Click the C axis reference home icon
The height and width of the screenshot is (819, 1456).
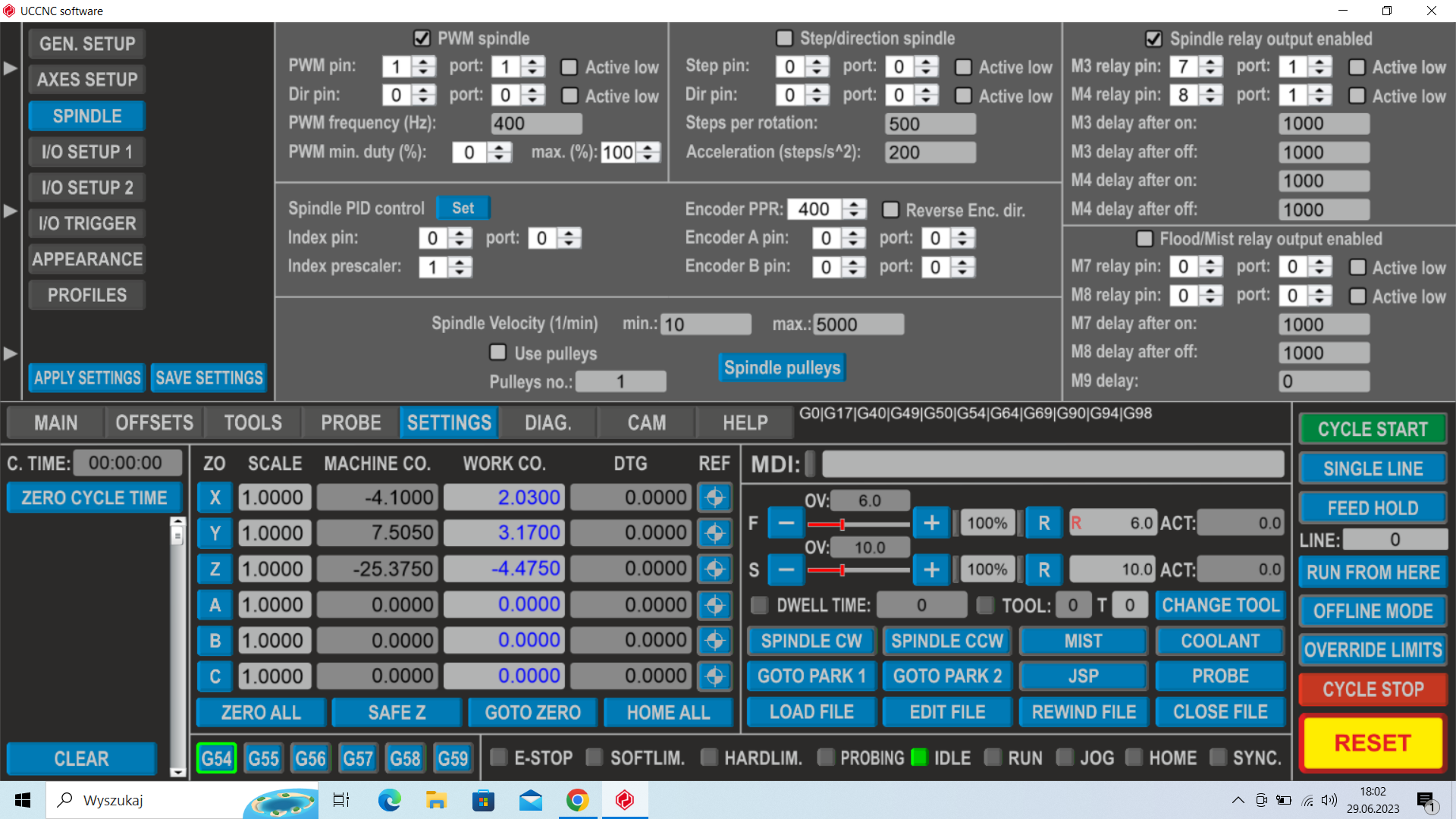(714, 676)
